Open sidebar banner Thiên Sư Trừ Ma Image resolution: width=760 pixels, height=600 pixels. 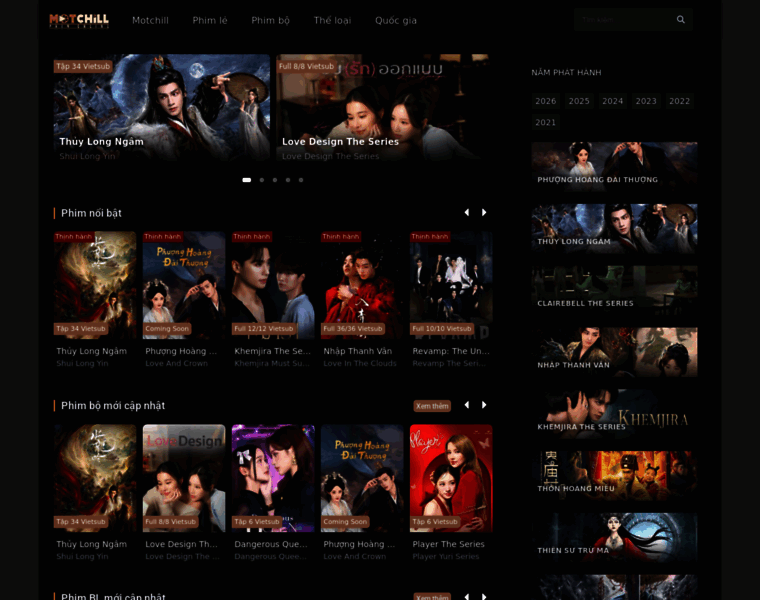point(615,537)
